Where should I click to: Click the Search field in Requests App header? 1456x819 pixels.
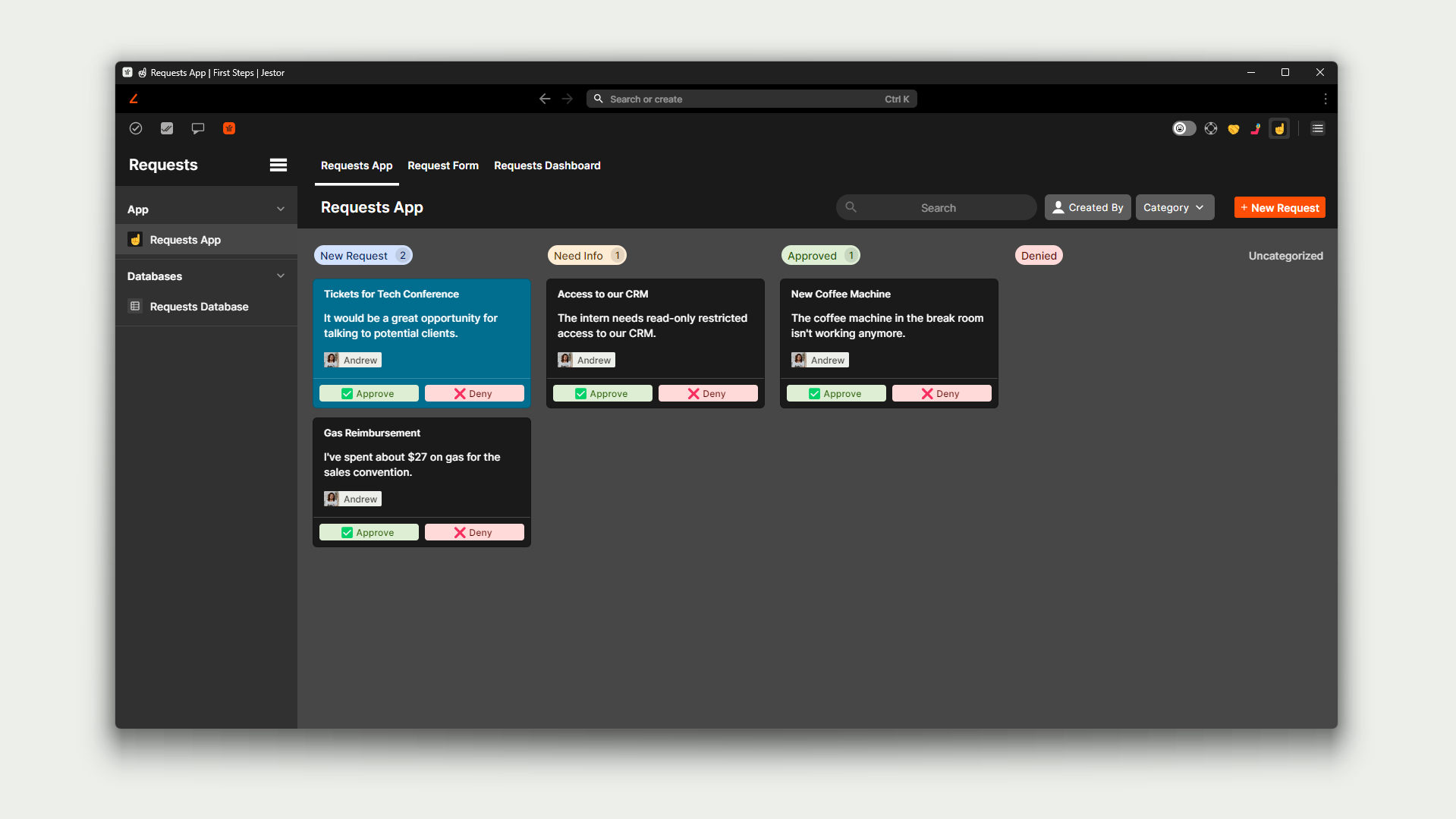pos(936,207)
